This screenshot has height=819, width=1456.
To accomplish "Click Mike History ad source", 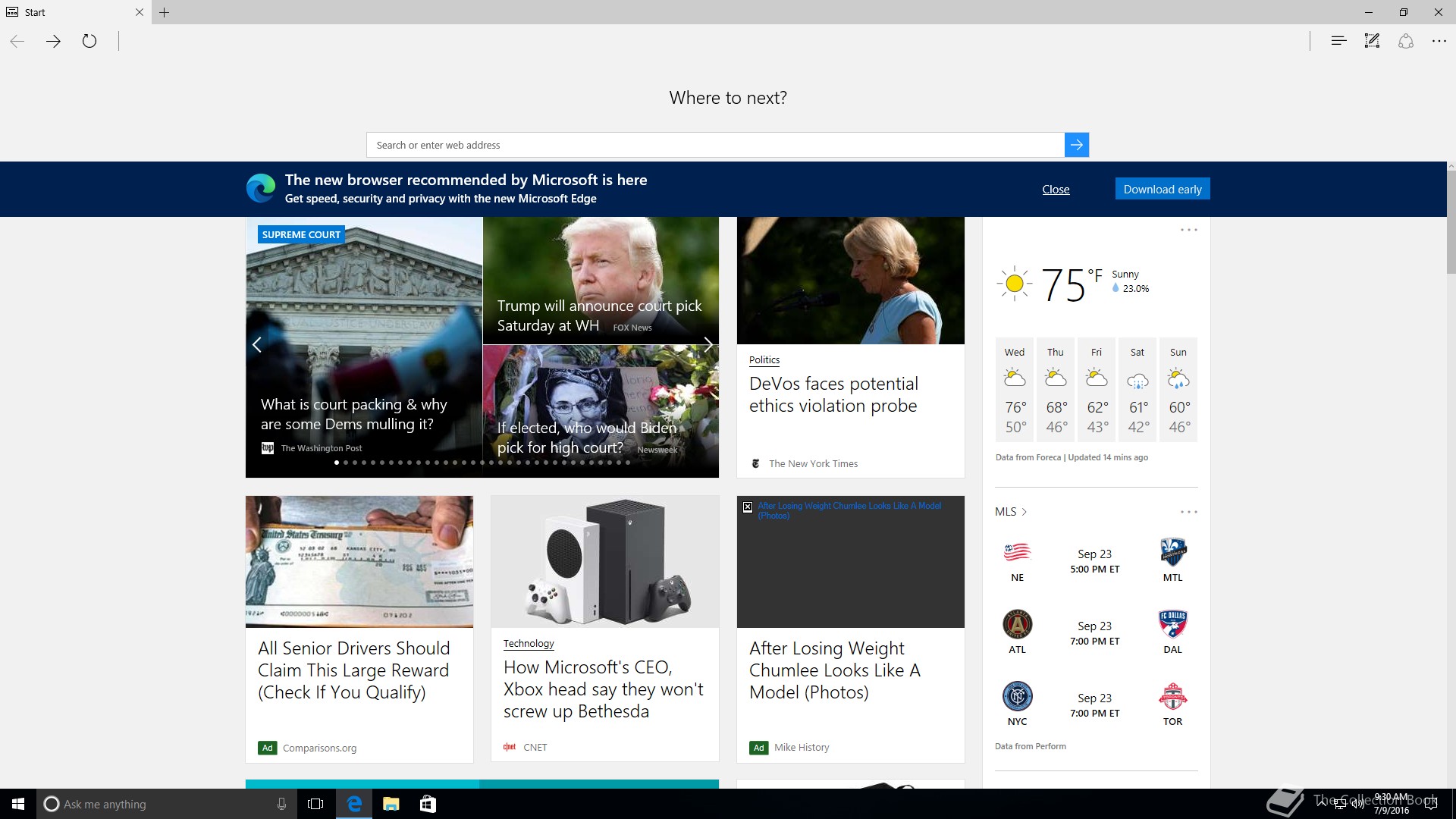I will 802,747.
